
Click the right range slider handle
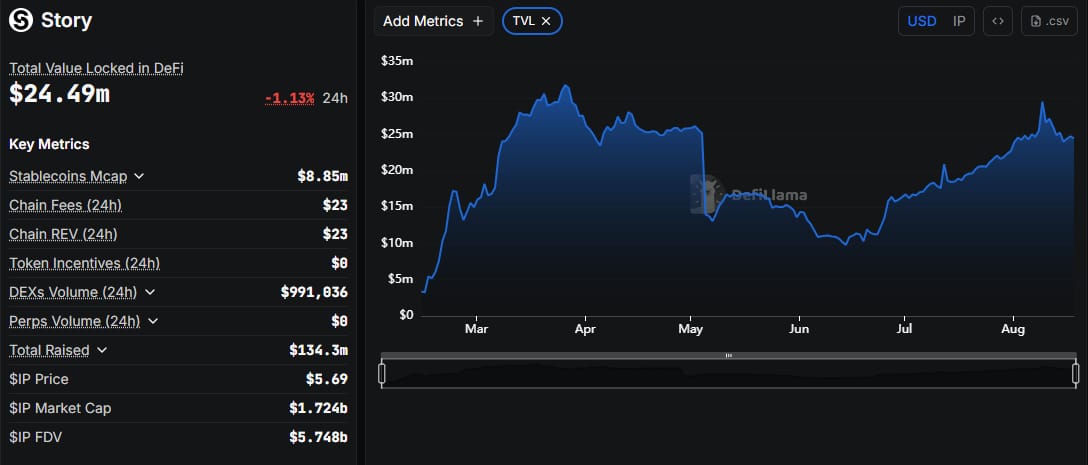pos(1075,373)
